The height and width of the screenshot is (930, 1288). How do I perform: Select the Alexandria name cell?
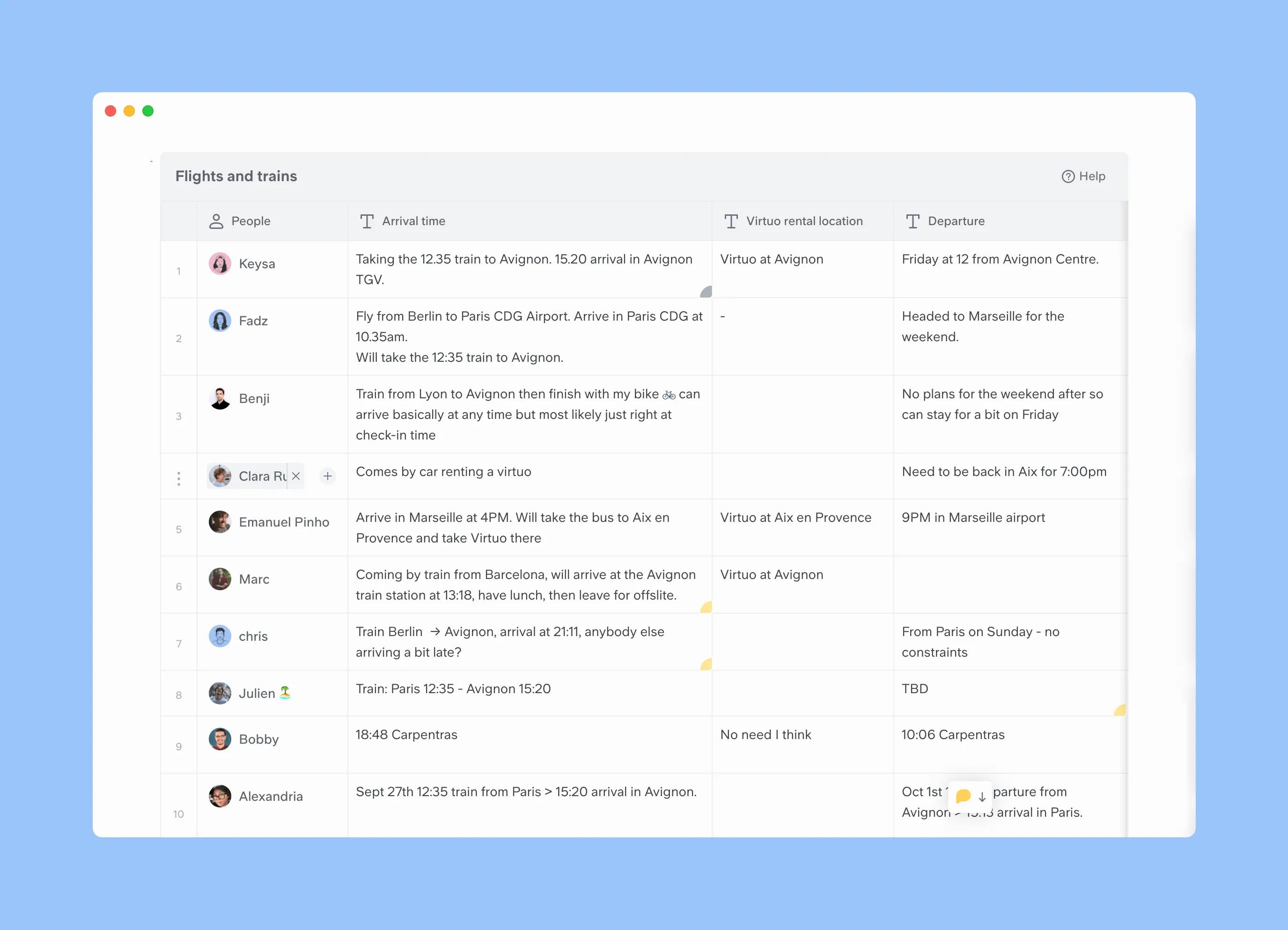tap(272, 805)
